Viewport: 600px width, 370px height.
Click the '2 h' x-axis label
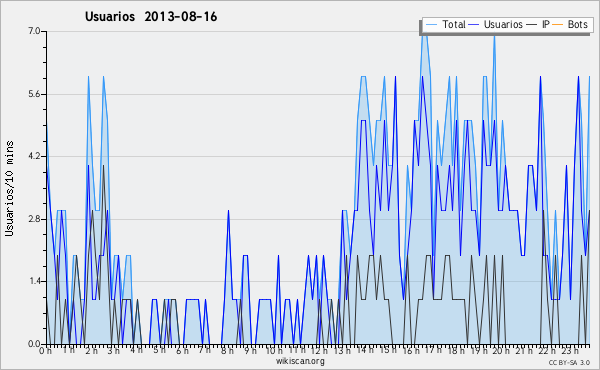[91, 350]
